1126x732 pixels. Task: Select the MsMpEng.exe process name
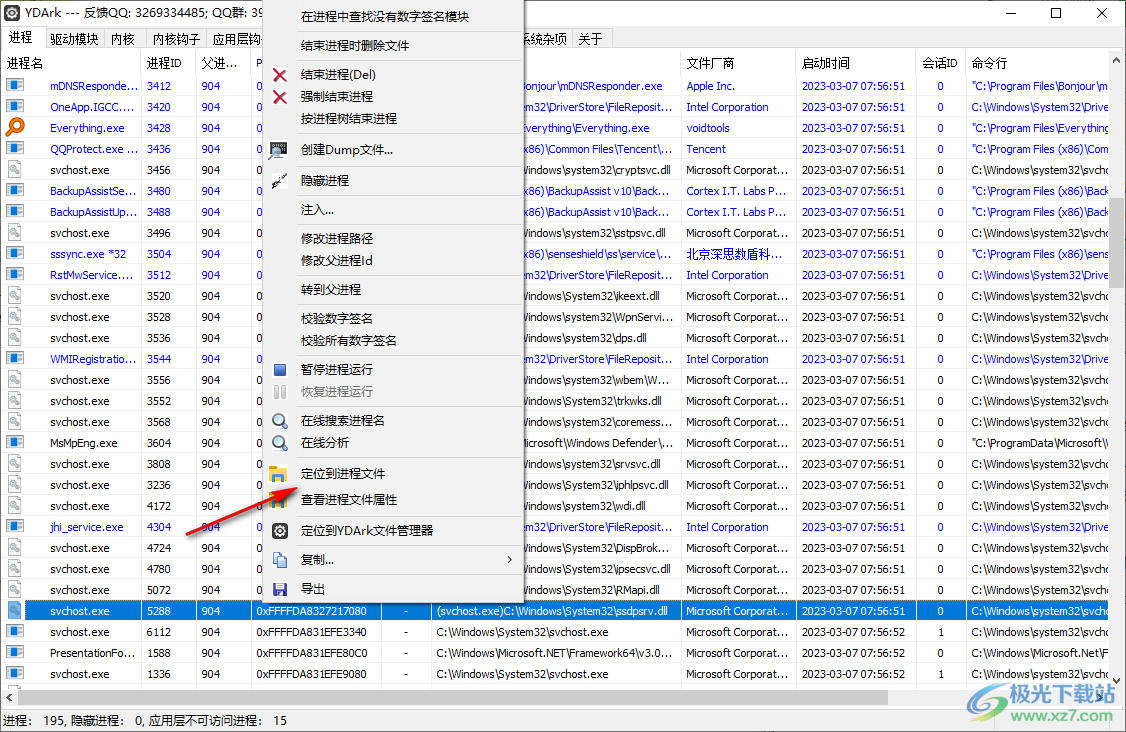coord(83,443)
